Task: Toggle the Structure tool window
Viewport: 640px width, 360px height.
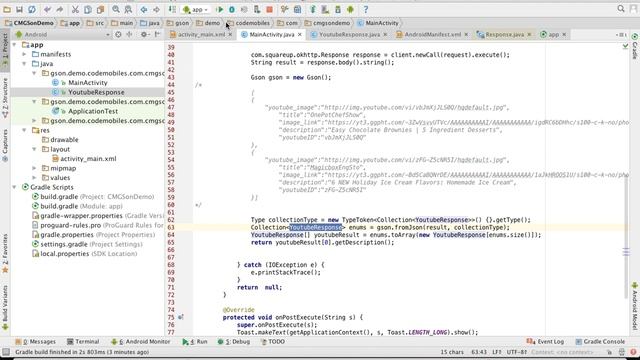Action: [x=5, y=98]
